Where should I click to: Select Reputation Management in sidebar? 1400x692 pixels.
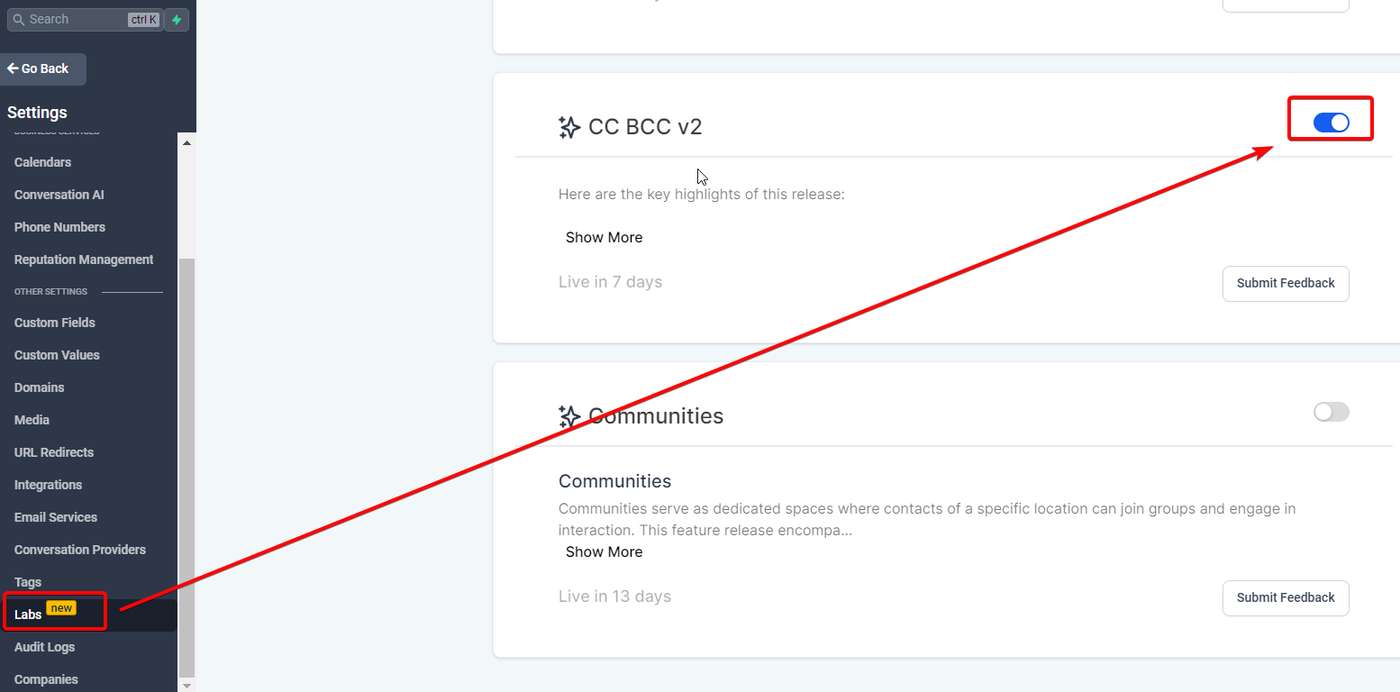coord(84,260)
